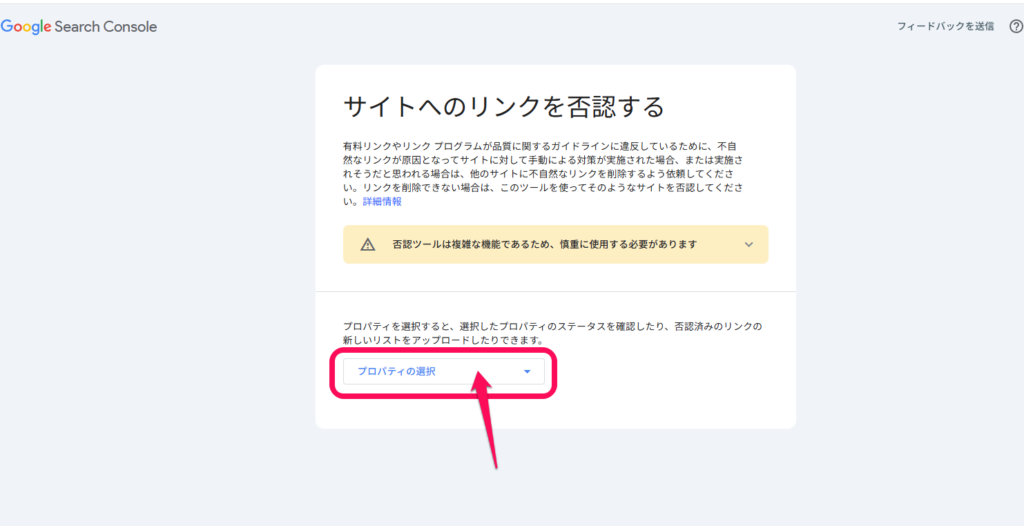Click the paragraph starting with 有料リンクやリンク

[x=543, y=173]
